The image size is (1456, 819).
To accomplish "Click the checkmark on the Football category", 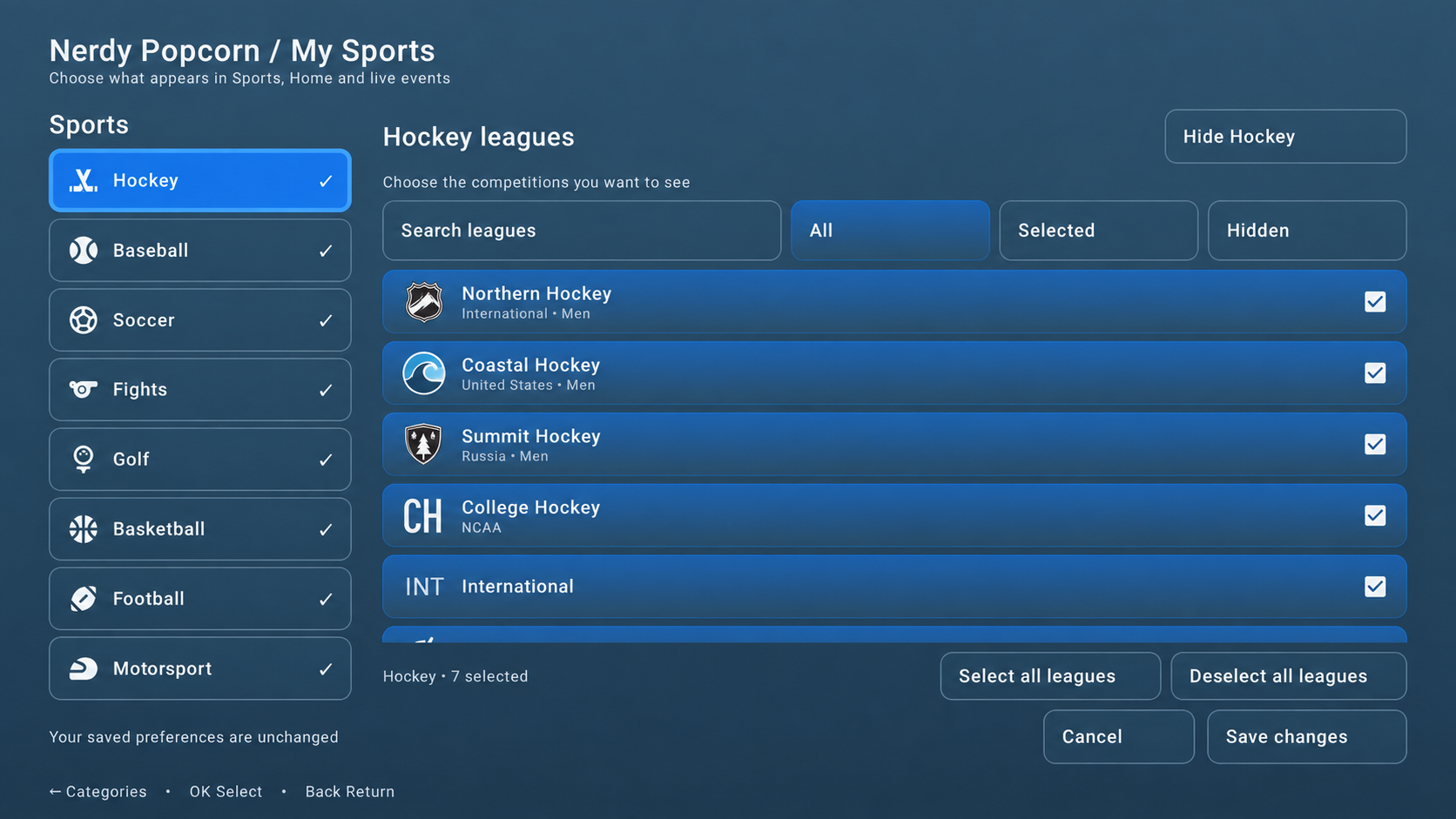I will (326, 599).
